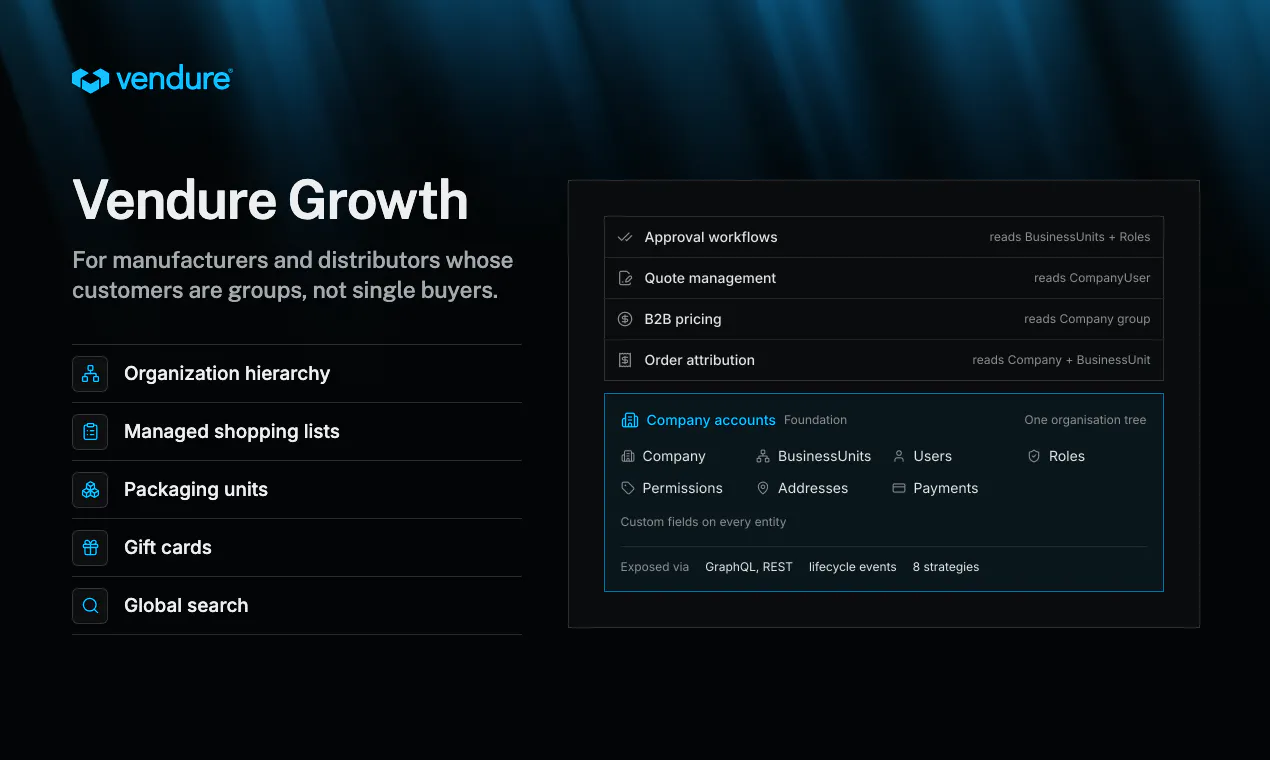Click the 'reads BusinessUnits + Roles' note
The width and height of the screenshot is (1270, 760).
point(1070,238)
